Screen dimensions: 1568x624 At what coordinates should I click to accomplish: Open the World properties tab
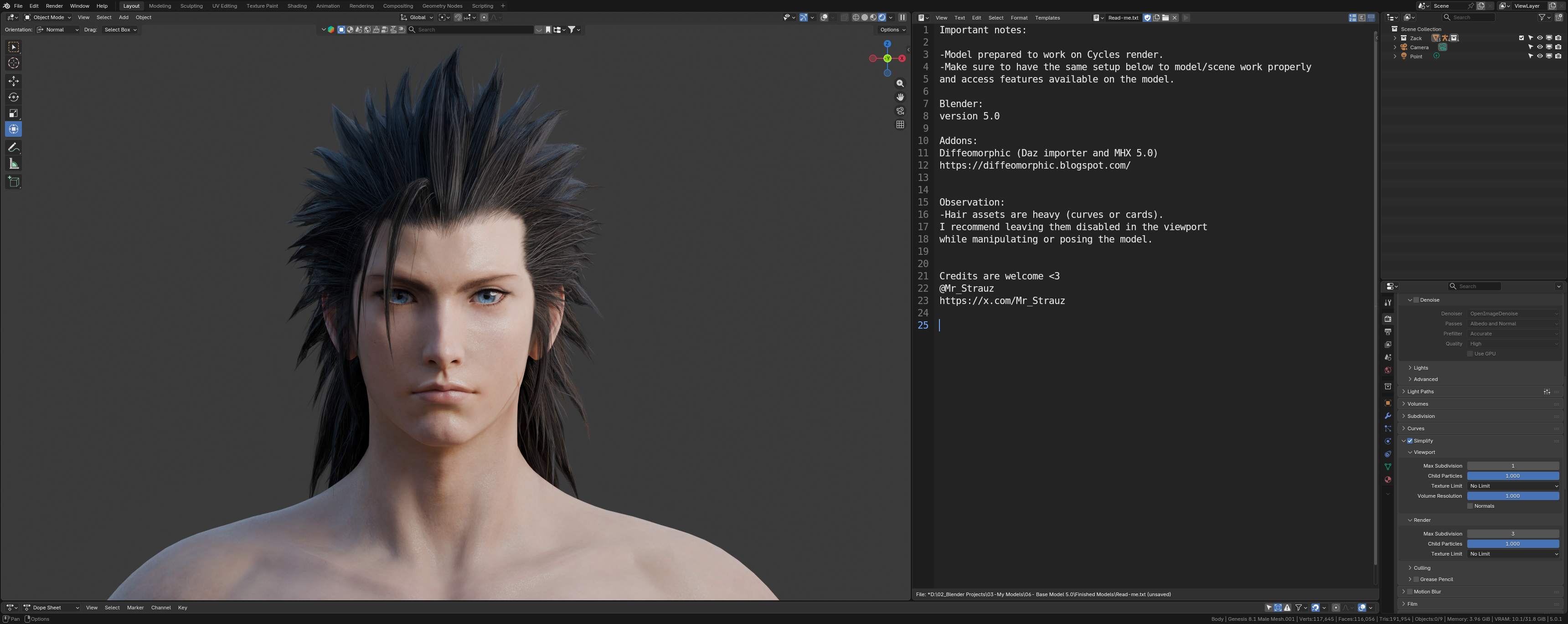pos(1388,370)
